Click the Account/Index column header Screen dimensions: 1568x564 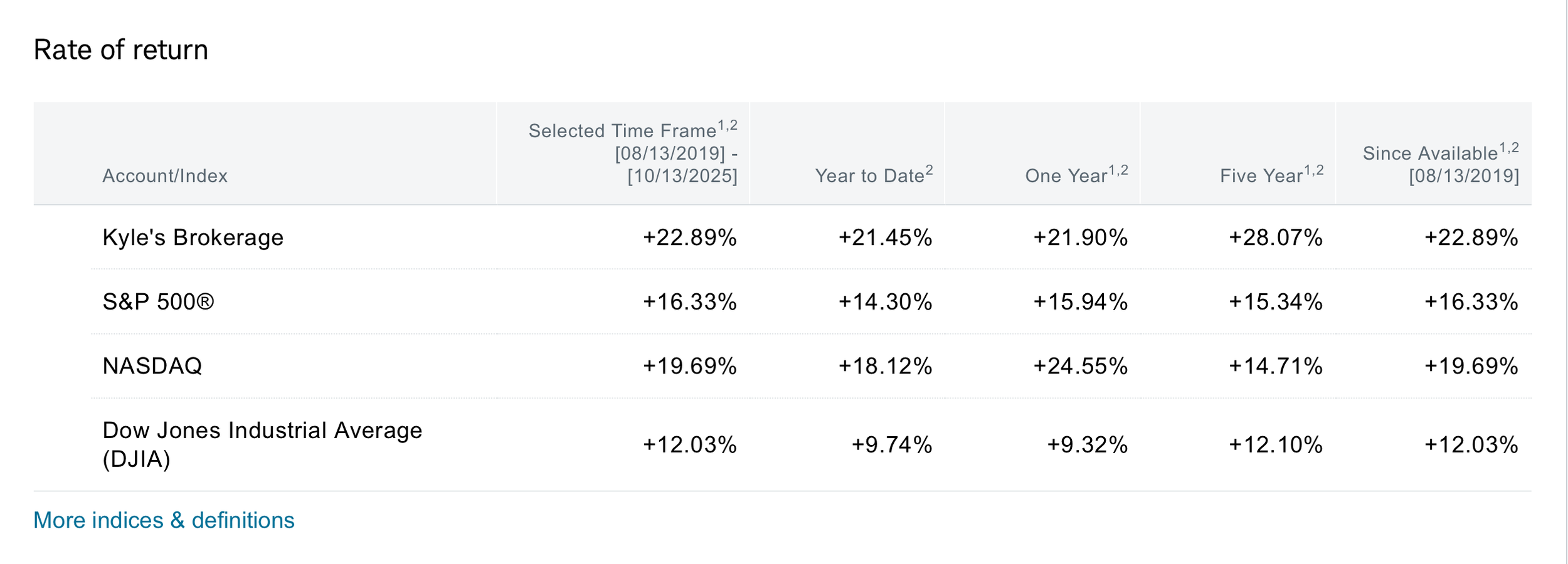tap(165, 175)
